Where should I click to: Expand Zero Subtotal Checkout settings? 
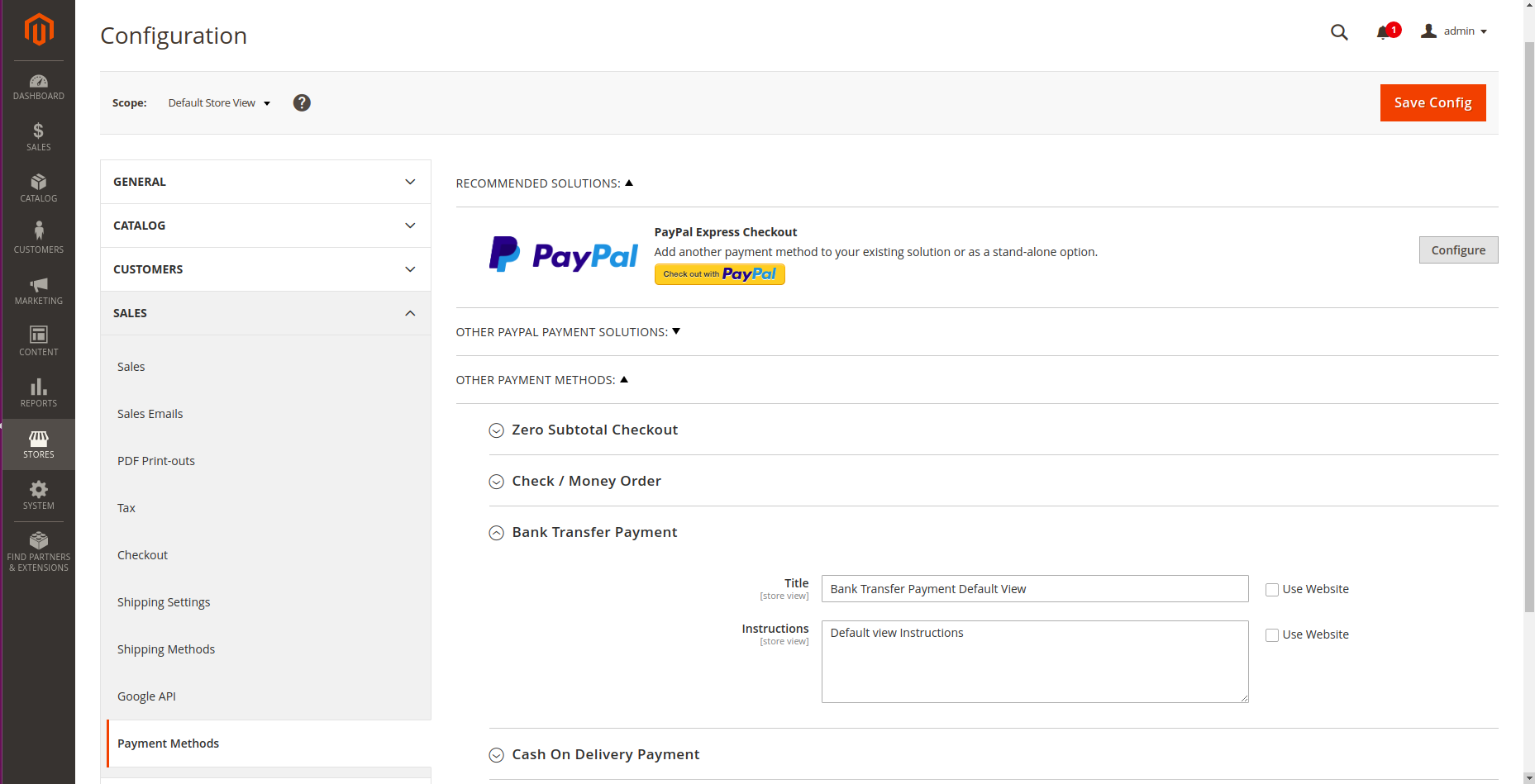tap(584, 430)
